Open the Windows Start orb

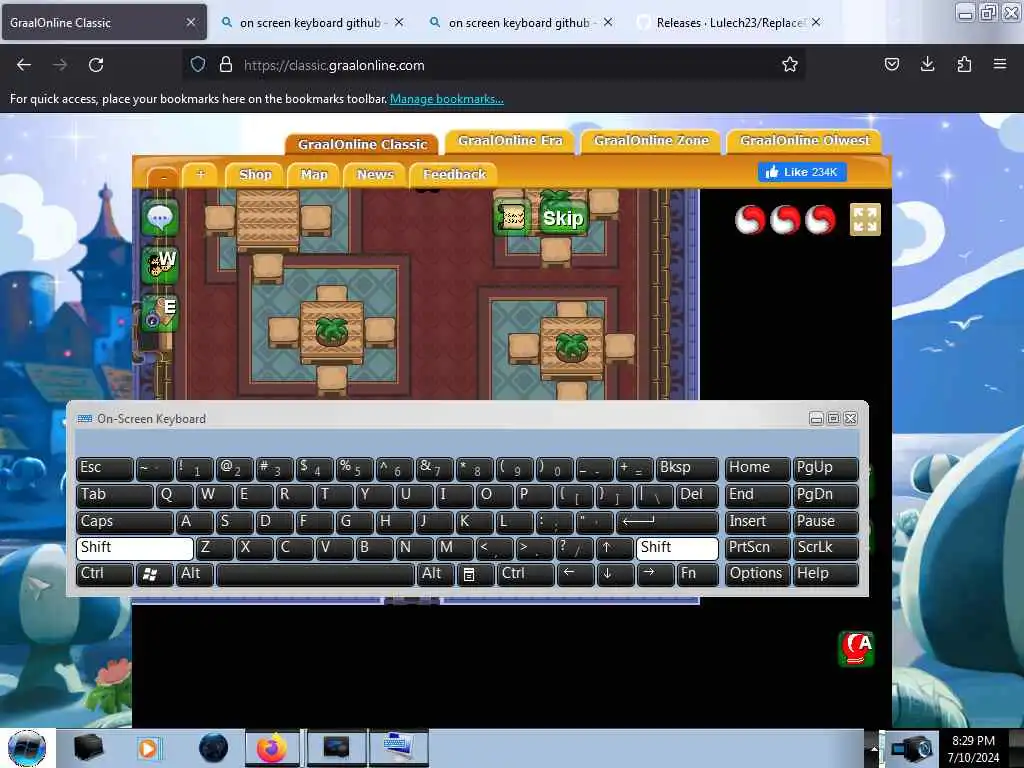(27, 748)
